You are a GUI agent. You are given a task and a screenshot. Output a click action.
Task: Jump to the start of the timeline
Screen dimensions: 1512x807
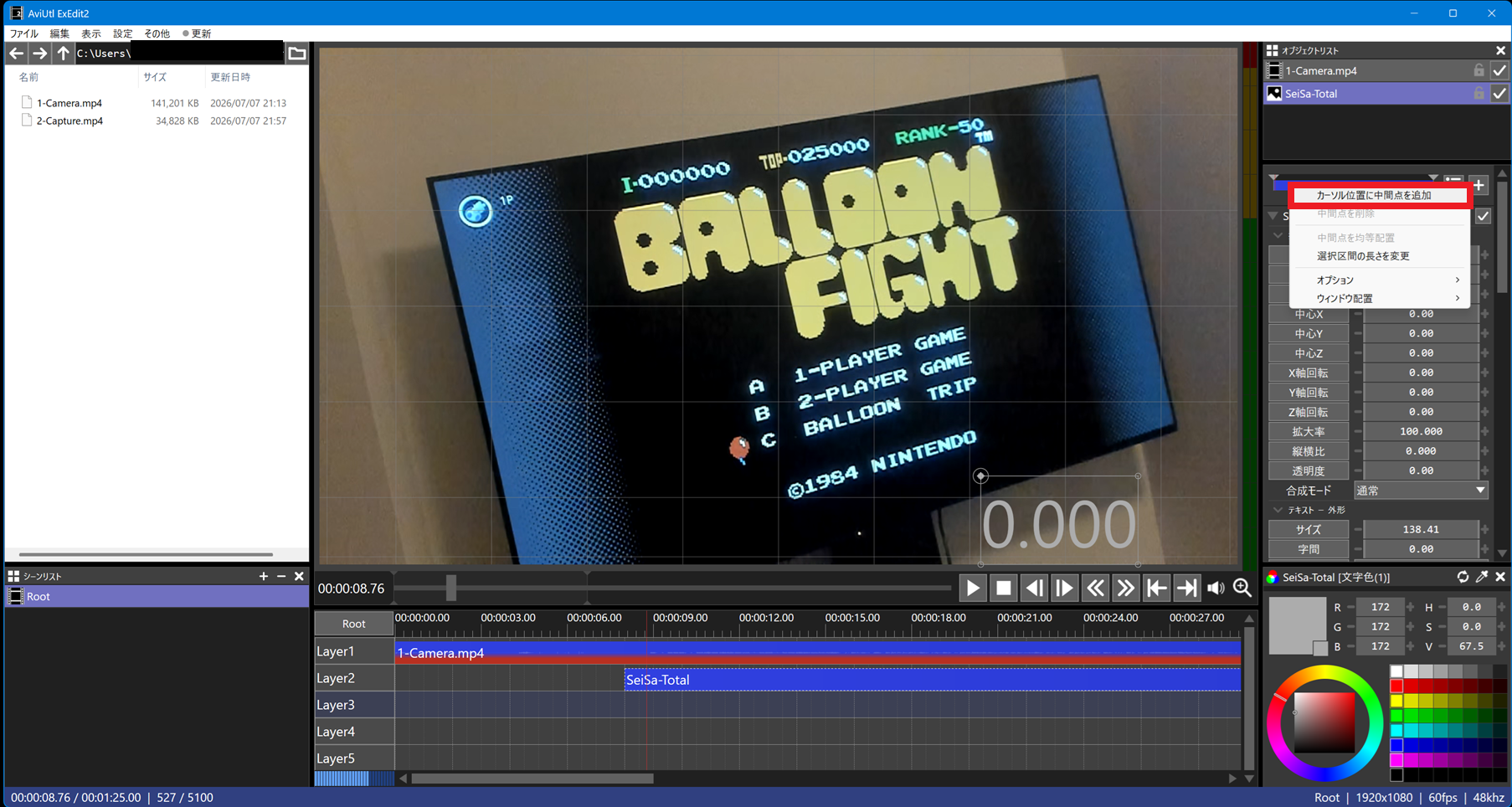click(x=1156, y=589)
